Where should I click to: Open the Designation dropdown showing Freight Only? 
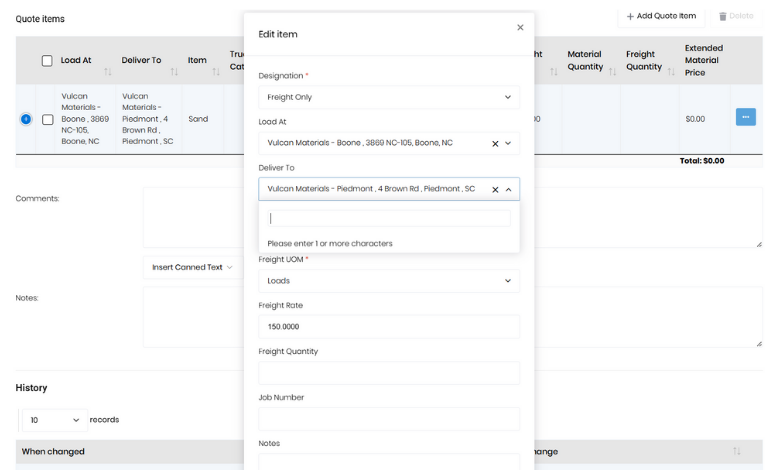point(388,97)
